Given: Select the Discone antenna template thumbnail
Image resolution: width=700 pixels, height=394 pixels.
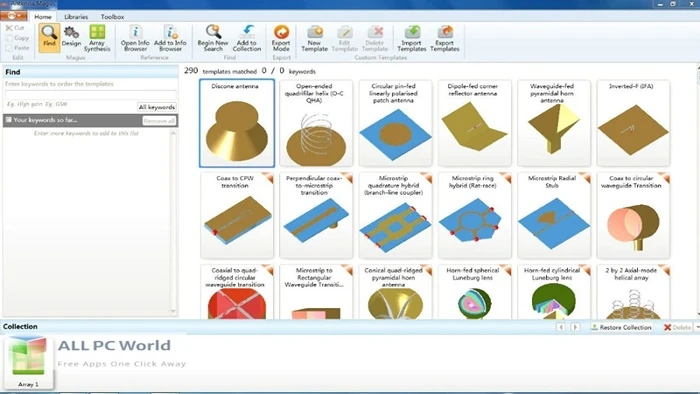Looking at the screenshot, I should (x=237, y=123).
